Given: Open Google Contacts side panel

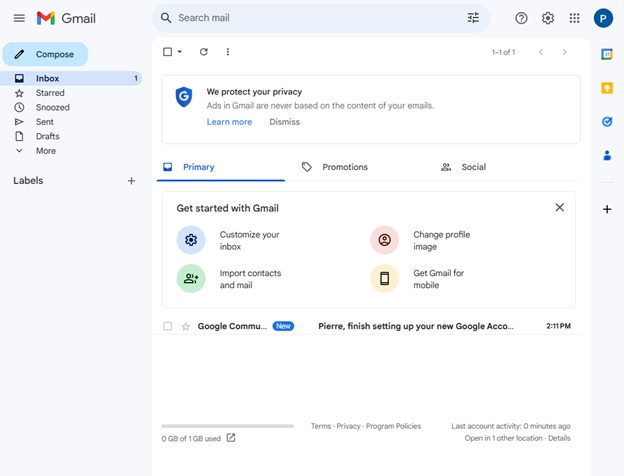Looking at the screenshot, I should pyautogui.click(x=606, y=155).
